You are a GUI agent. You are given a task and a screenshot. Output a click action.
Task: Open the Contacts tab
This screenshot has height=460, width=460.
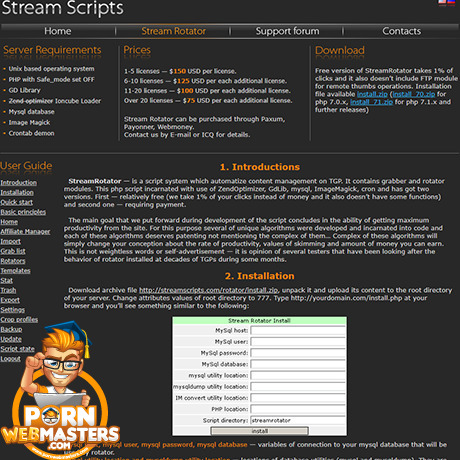(401, 31)
